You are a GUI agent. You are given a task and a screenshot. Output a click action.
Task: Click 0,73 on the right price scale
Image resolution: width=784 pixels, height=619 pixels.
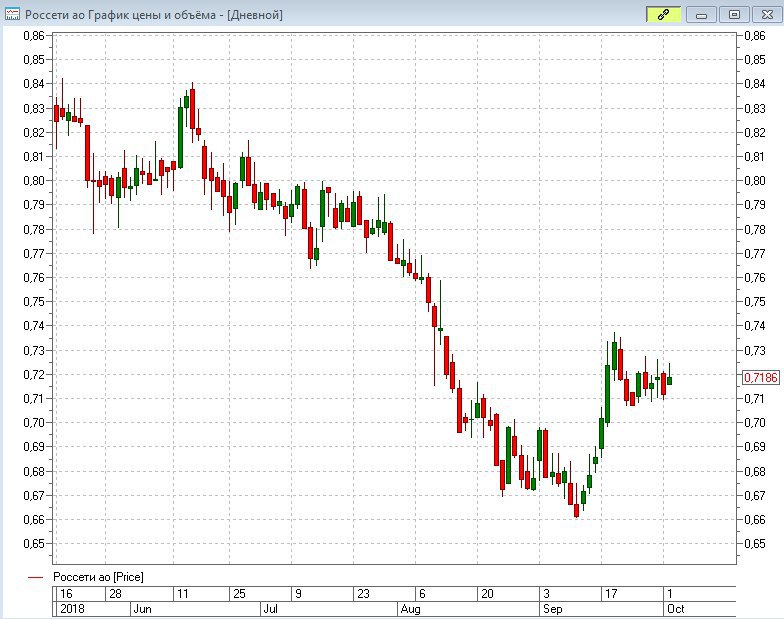point(754,350)
